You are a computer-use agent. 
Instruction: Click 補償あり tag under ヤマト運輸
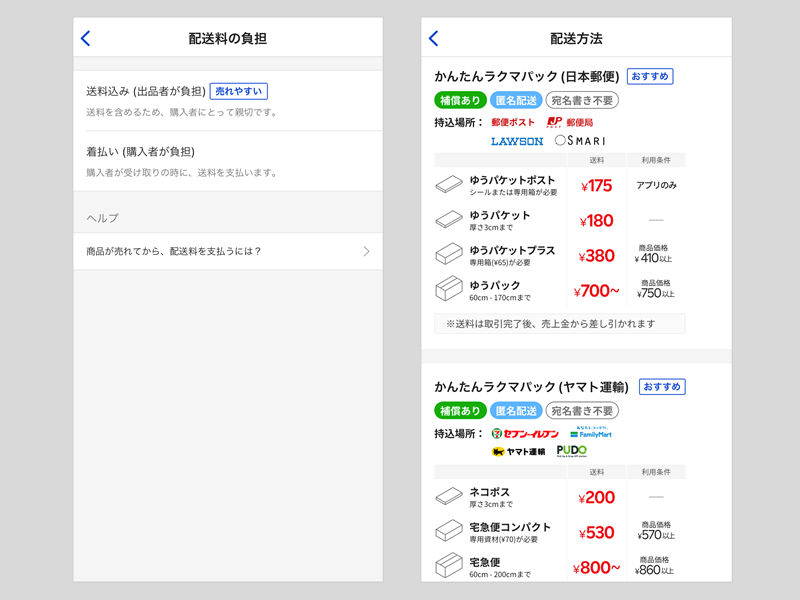click(x=460, y=411)
